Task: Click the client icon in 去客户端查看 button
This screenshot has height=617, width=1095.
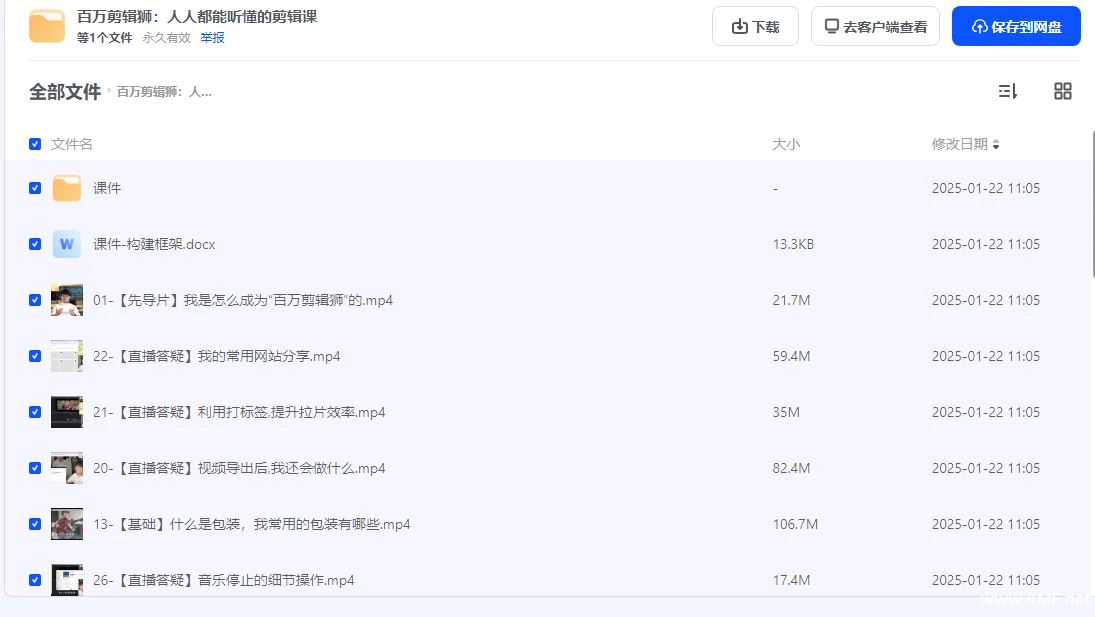Action: coord(831,26)
